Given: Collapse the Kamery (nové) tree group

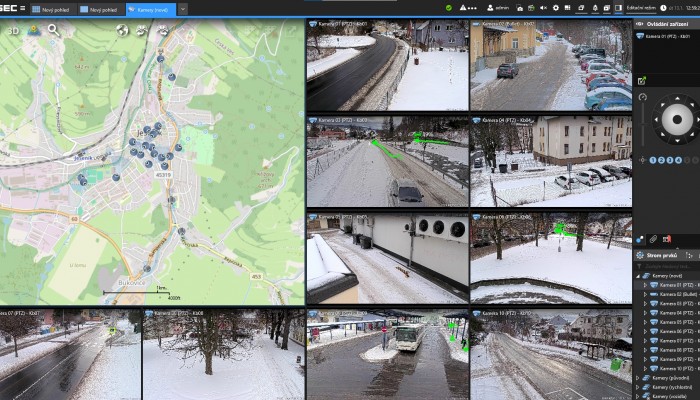Looking at the screenshot, I should (639, 275).
